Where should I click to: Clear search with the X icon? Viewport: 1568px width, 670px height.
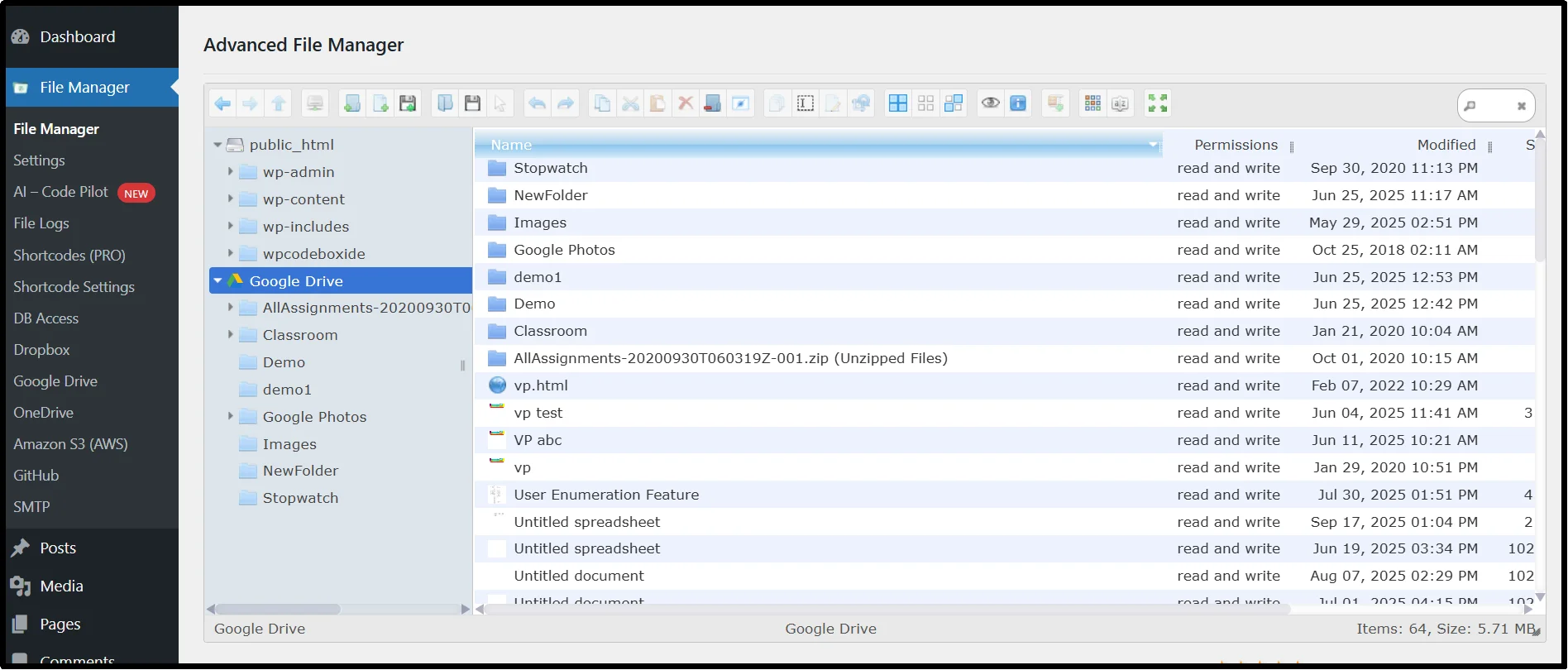point(1521,106)
